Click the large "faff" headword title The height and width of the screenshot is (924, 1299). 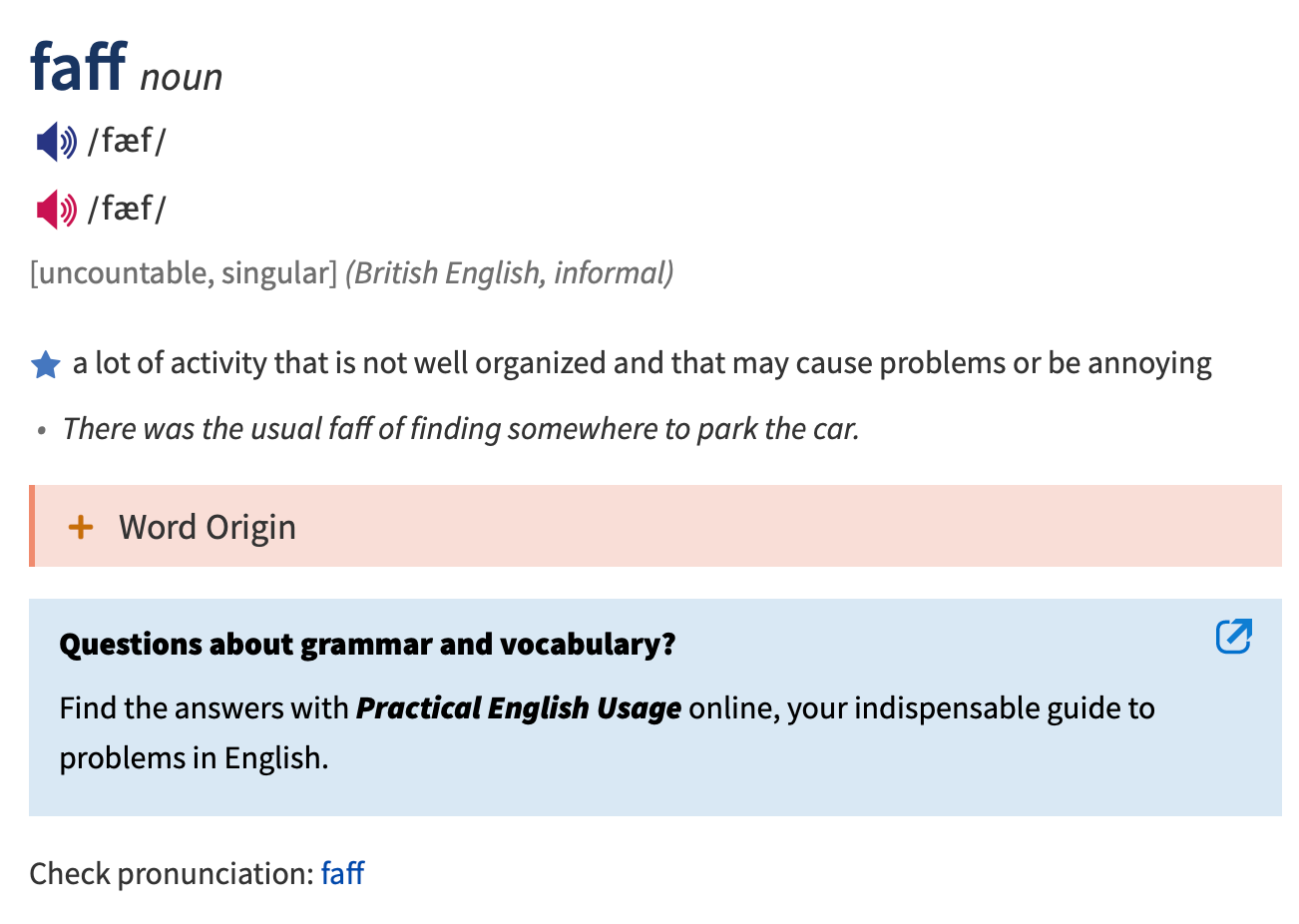pos(78,68)
